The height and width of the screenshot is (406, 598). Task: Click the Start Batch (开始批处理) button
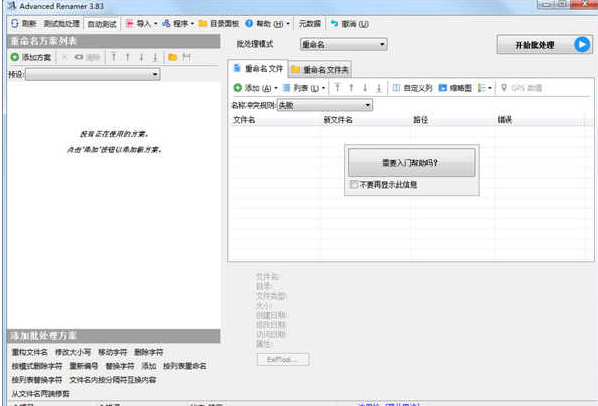[545, 45]
